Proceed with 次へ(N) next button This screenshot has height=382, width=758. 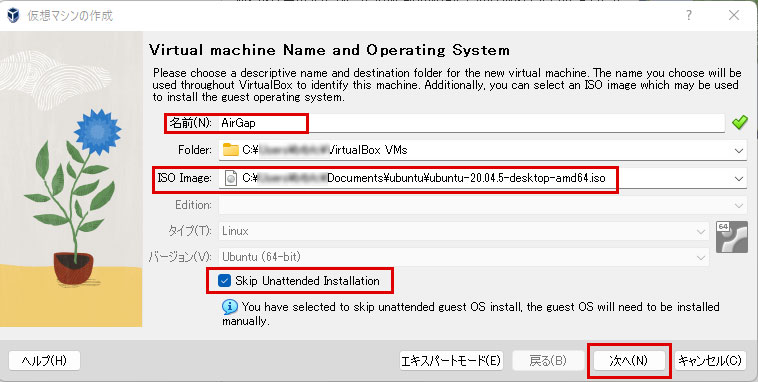coord(628,361)
